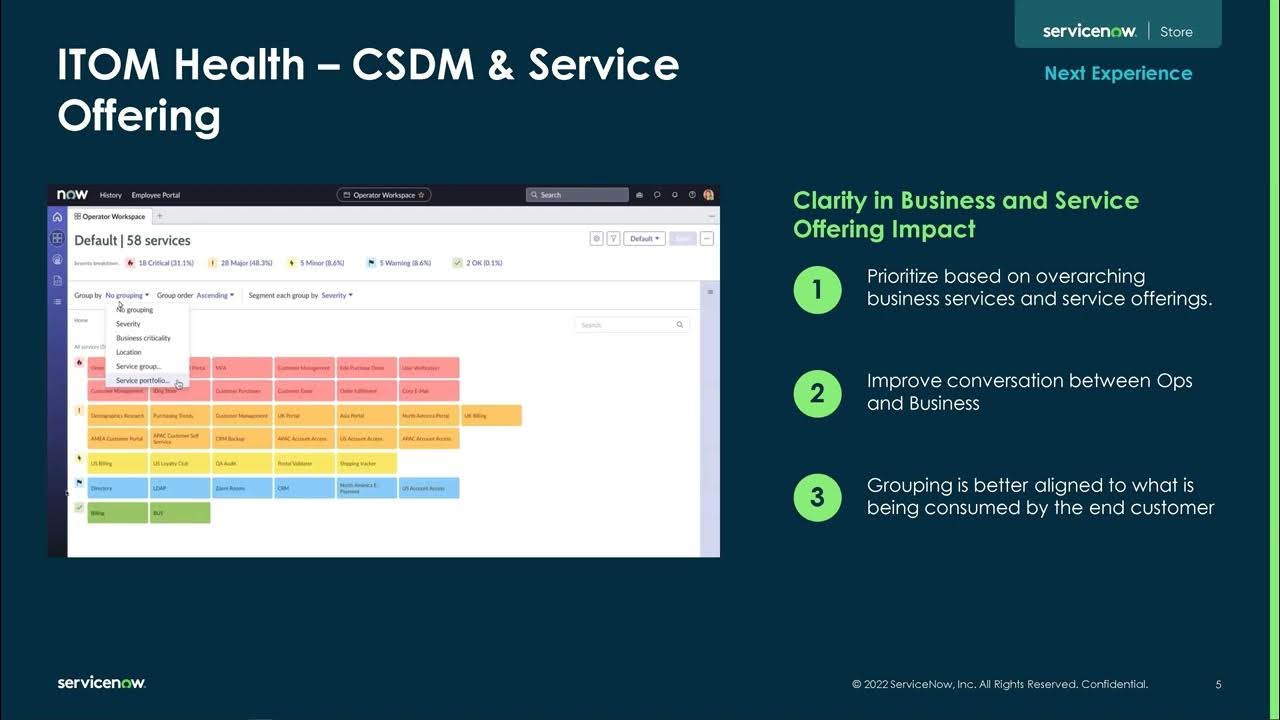Screen dimensions: 1280x720
Task: Select Location grouping option
Action: click(129, 352)
